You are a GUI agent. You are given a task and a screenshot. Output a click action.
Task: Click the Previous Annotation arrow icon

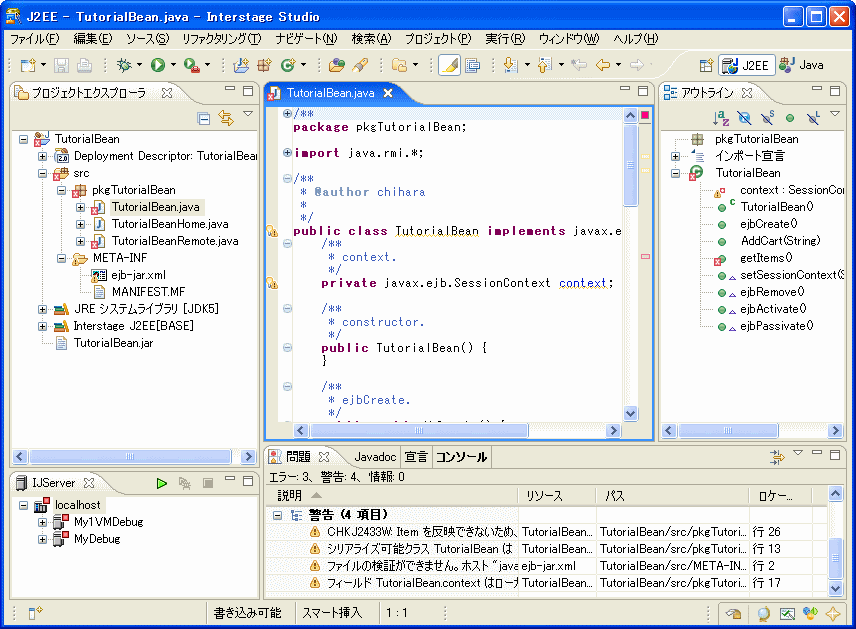coord(544,66)
